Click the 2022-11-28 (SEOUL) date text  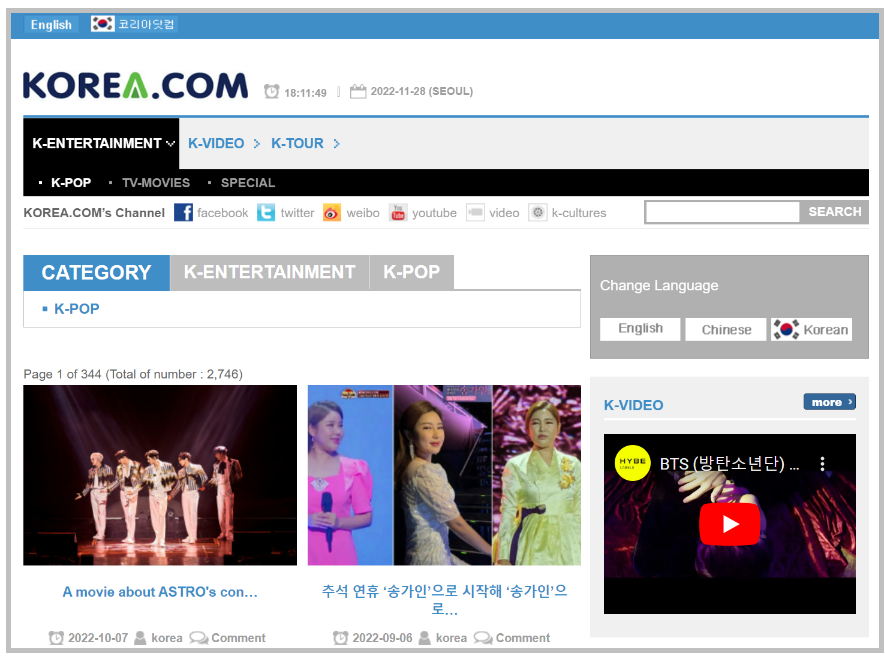point(422,91)
